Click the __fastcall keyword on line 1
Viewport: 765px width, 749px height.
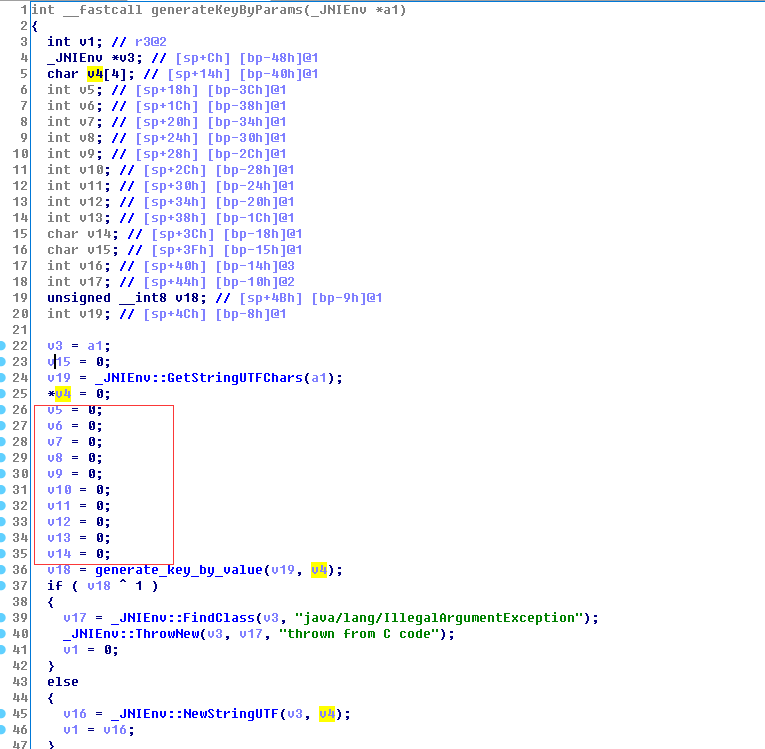tap(102, 10)
